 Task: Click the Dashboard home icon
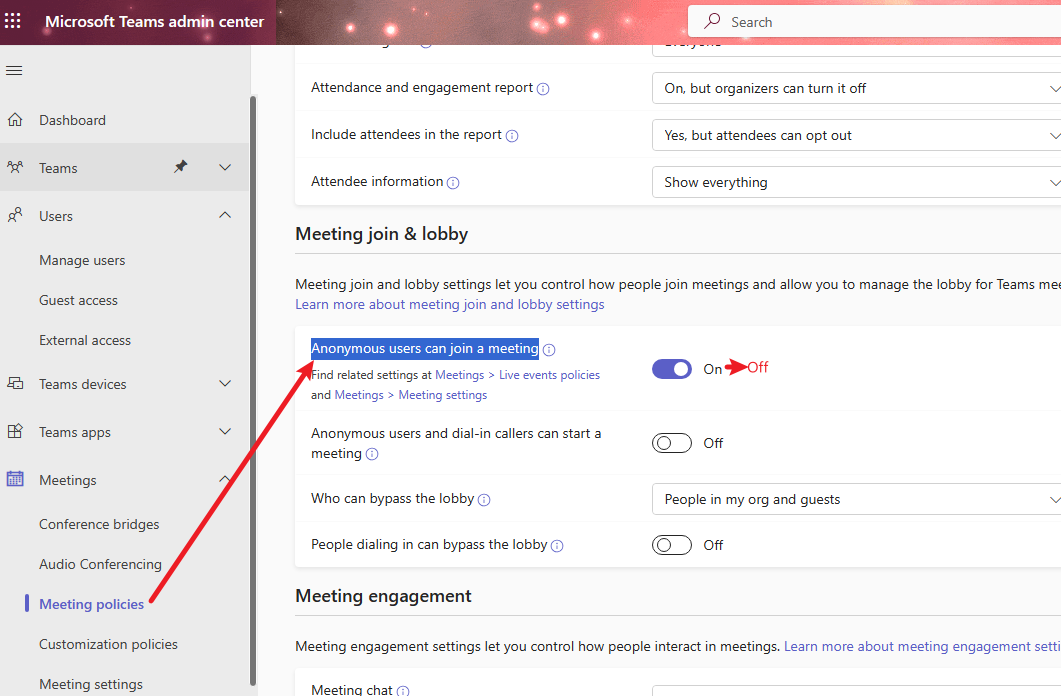click(x=15, y=120)
